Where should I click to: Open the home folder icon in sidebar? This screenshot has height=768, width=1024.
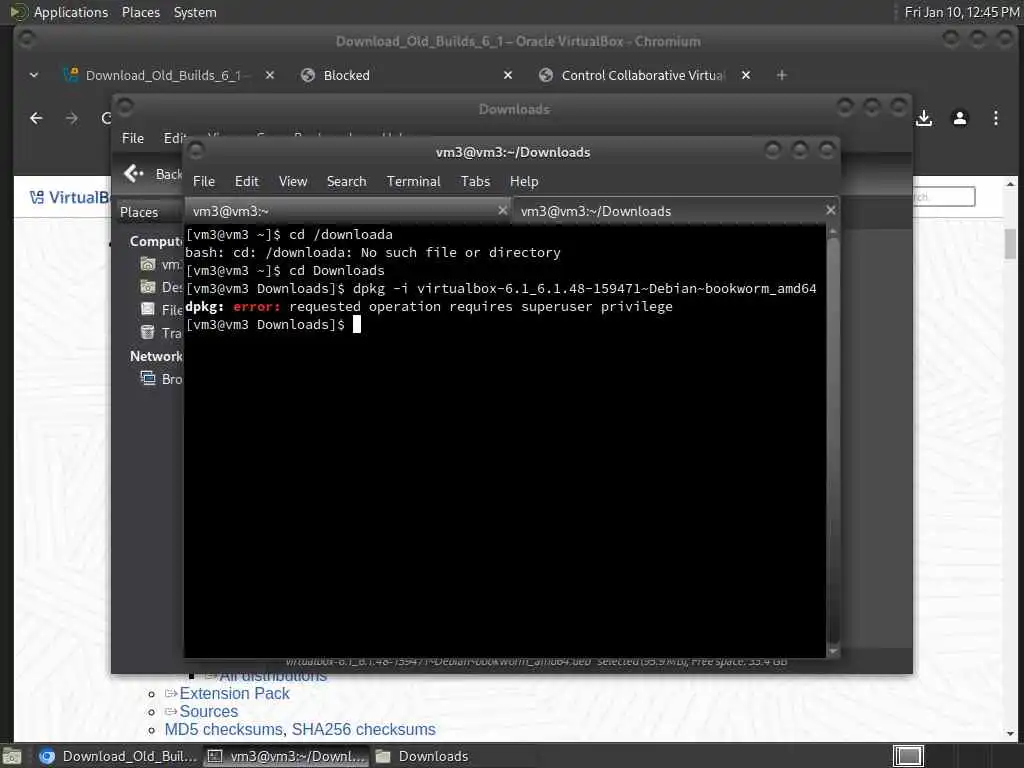pos(148,264)
